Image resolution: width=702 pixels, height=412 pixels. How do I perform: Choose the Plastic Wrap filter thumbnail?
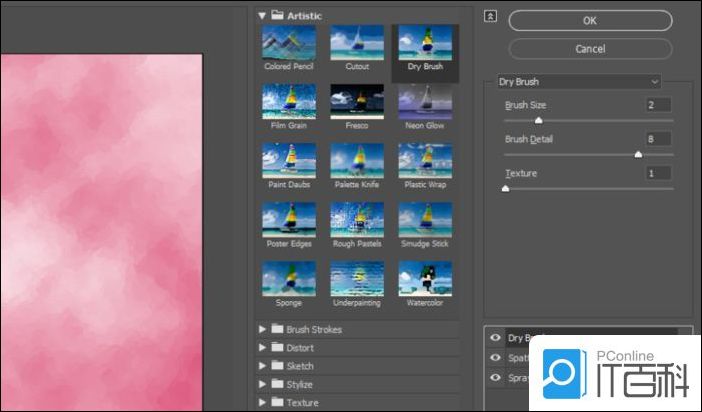point(425,161)
